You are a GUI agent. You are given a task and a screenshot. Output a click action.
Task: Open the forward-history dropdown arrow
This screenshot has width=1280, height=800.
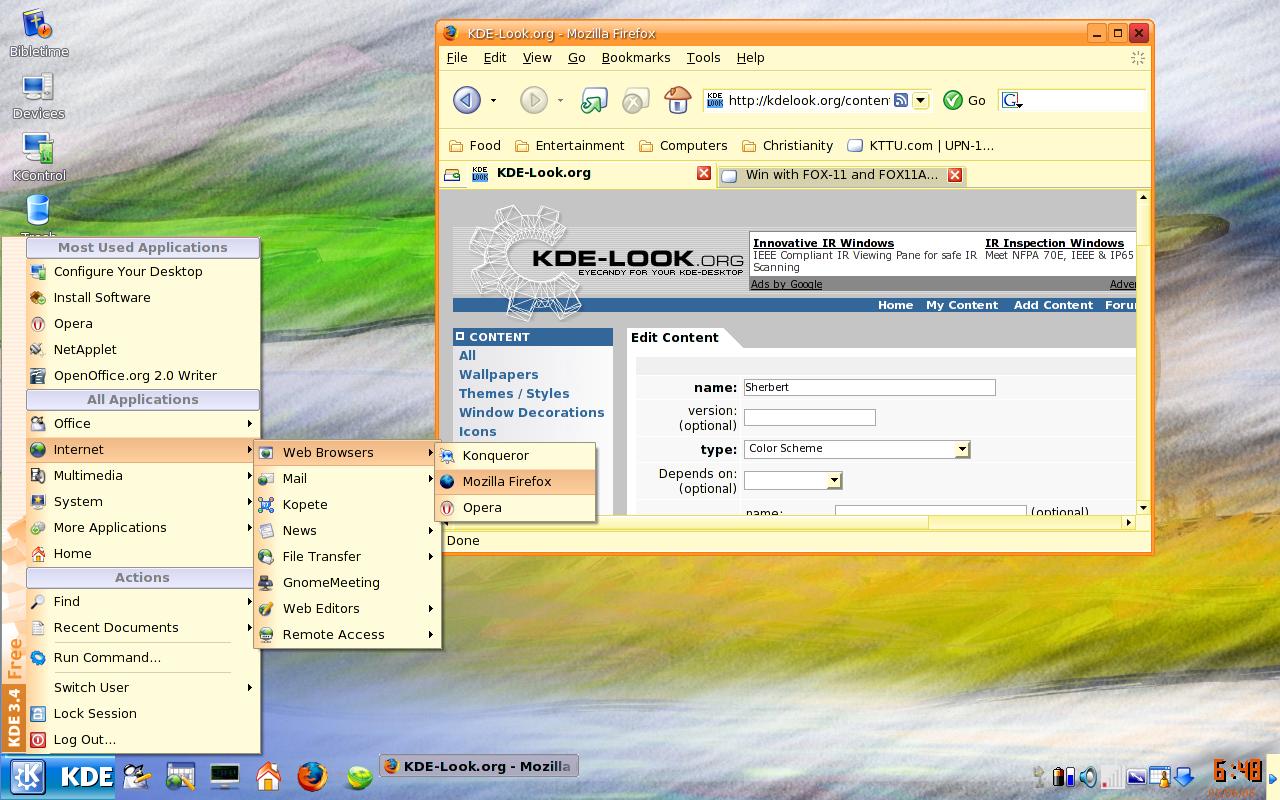click(560, 100)
